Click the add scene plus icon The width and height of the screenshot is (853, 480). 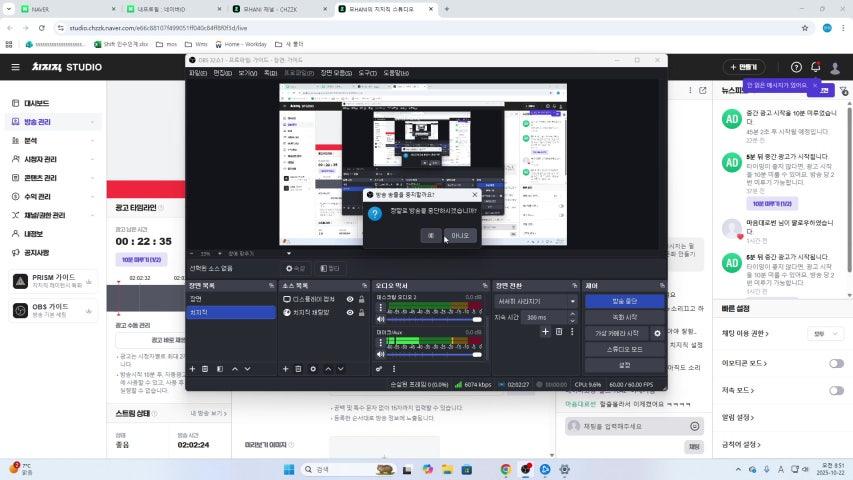click(193, 369)
